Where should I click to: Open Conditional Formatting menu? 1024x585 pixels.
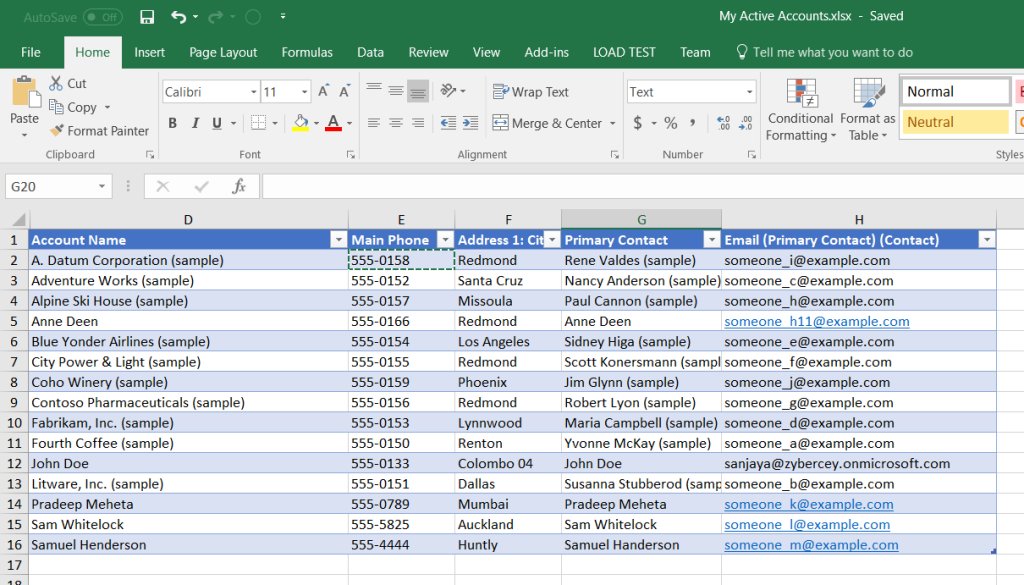pos(801,109)
